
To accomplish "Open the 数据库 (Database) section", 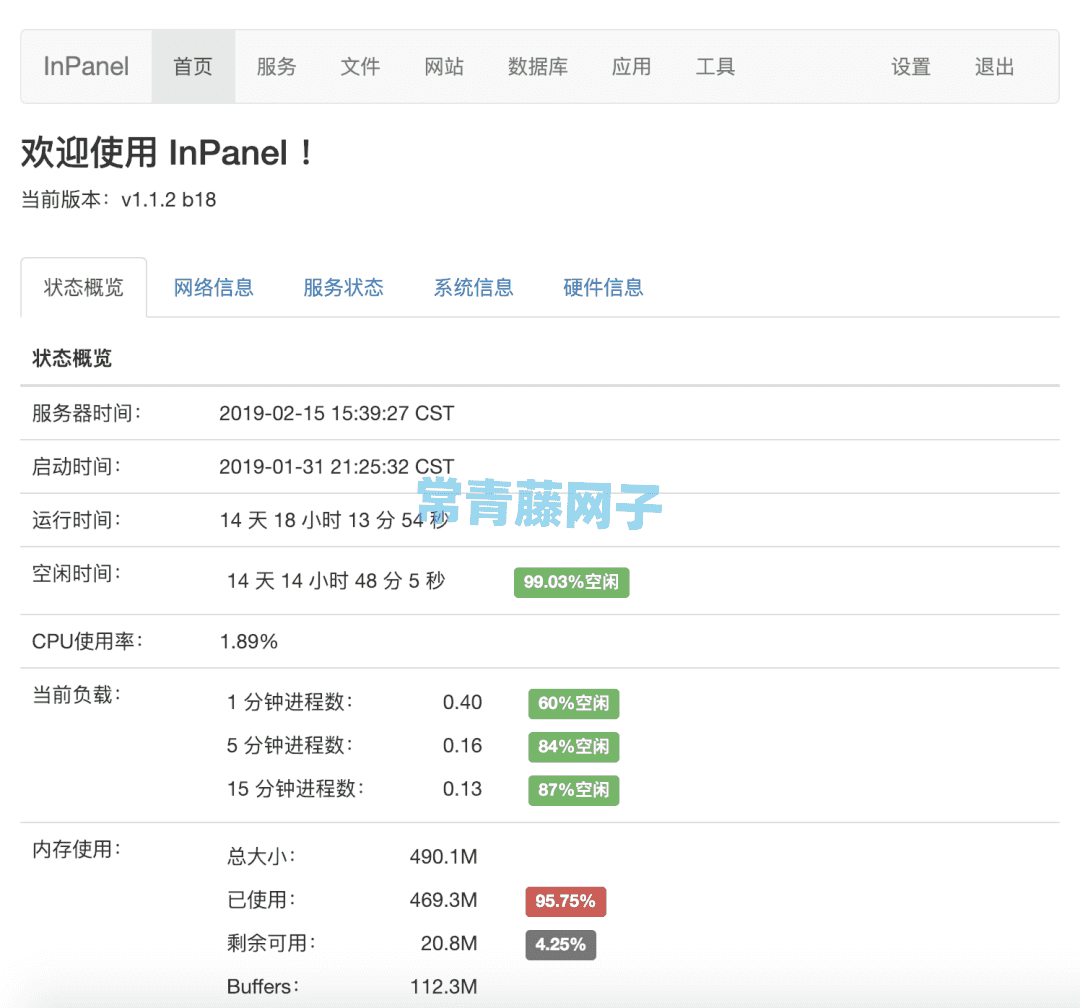I will point(538,66).
